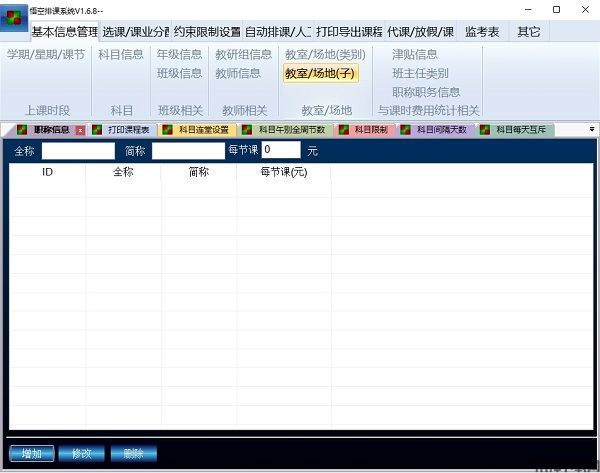
Task: Open the 打印导出课程 ribbon tab
Action: click(x=349, y=31)
